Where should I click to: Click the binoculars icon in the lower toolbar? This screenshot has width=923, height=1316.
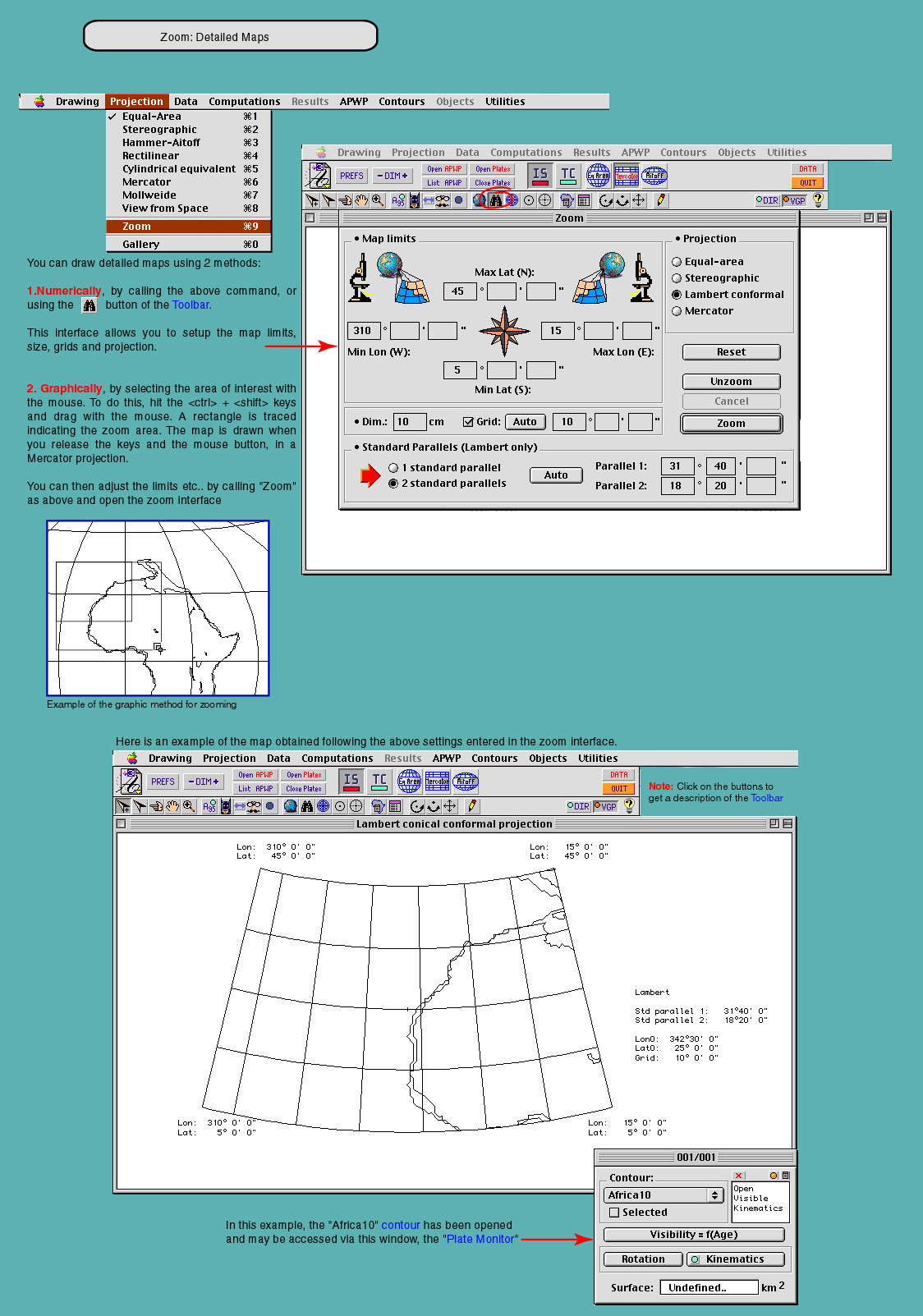coord(306,806)
